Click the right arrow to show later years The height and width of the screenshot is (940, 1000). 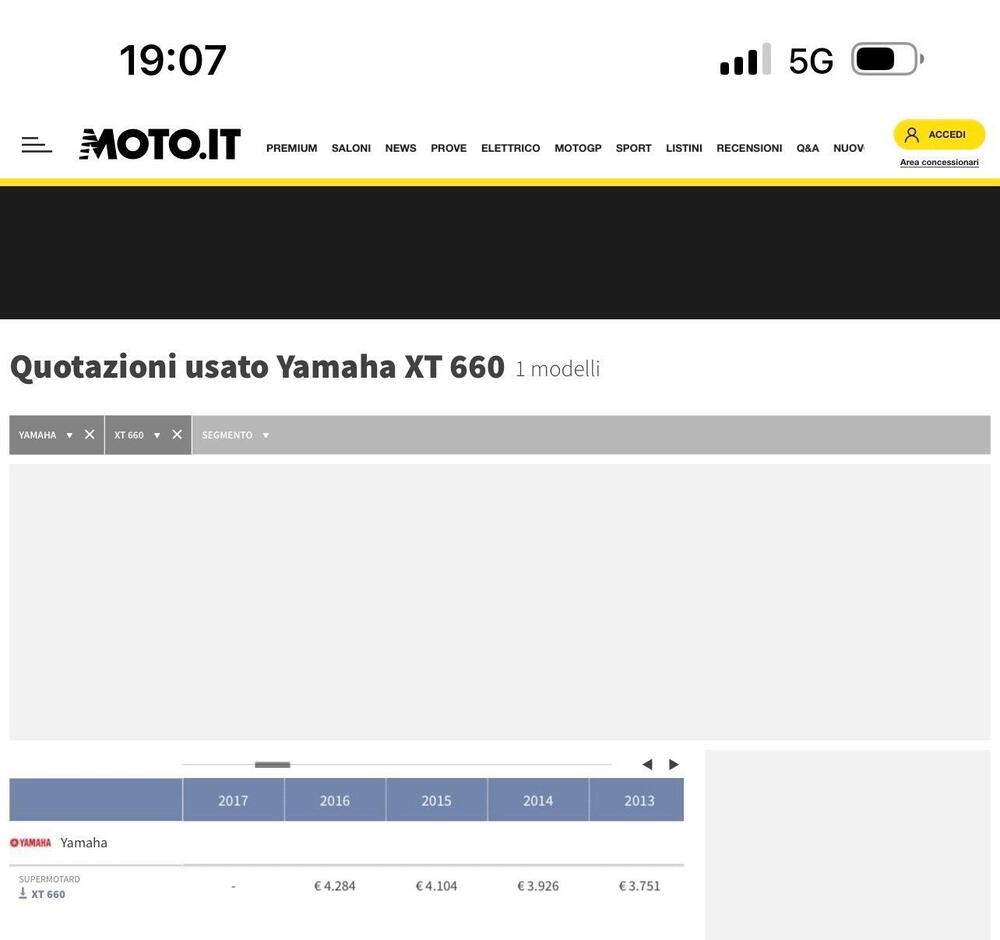(x=673, y=764)
